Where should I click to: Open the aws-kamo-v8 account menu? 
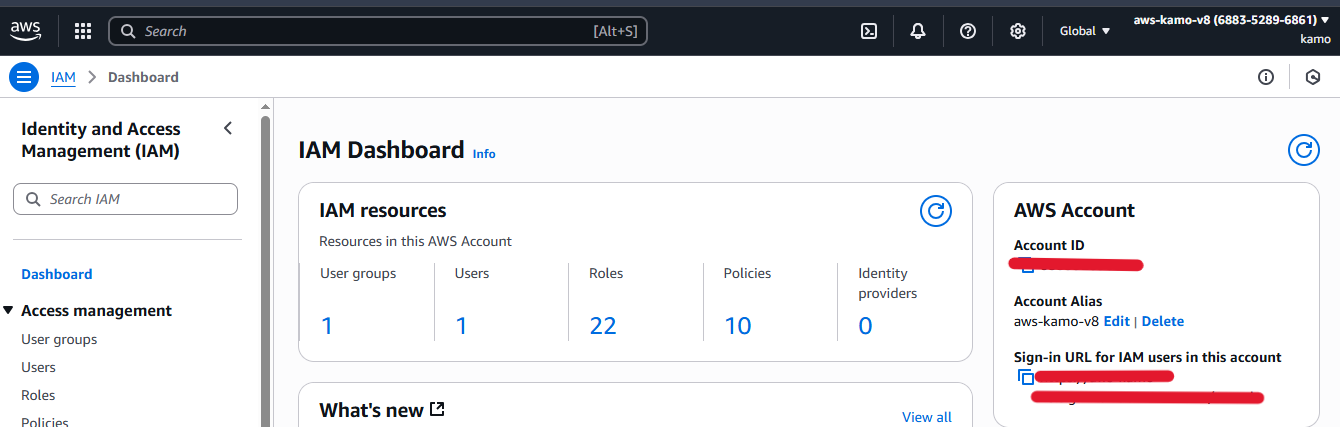[x=1231, y=20]
